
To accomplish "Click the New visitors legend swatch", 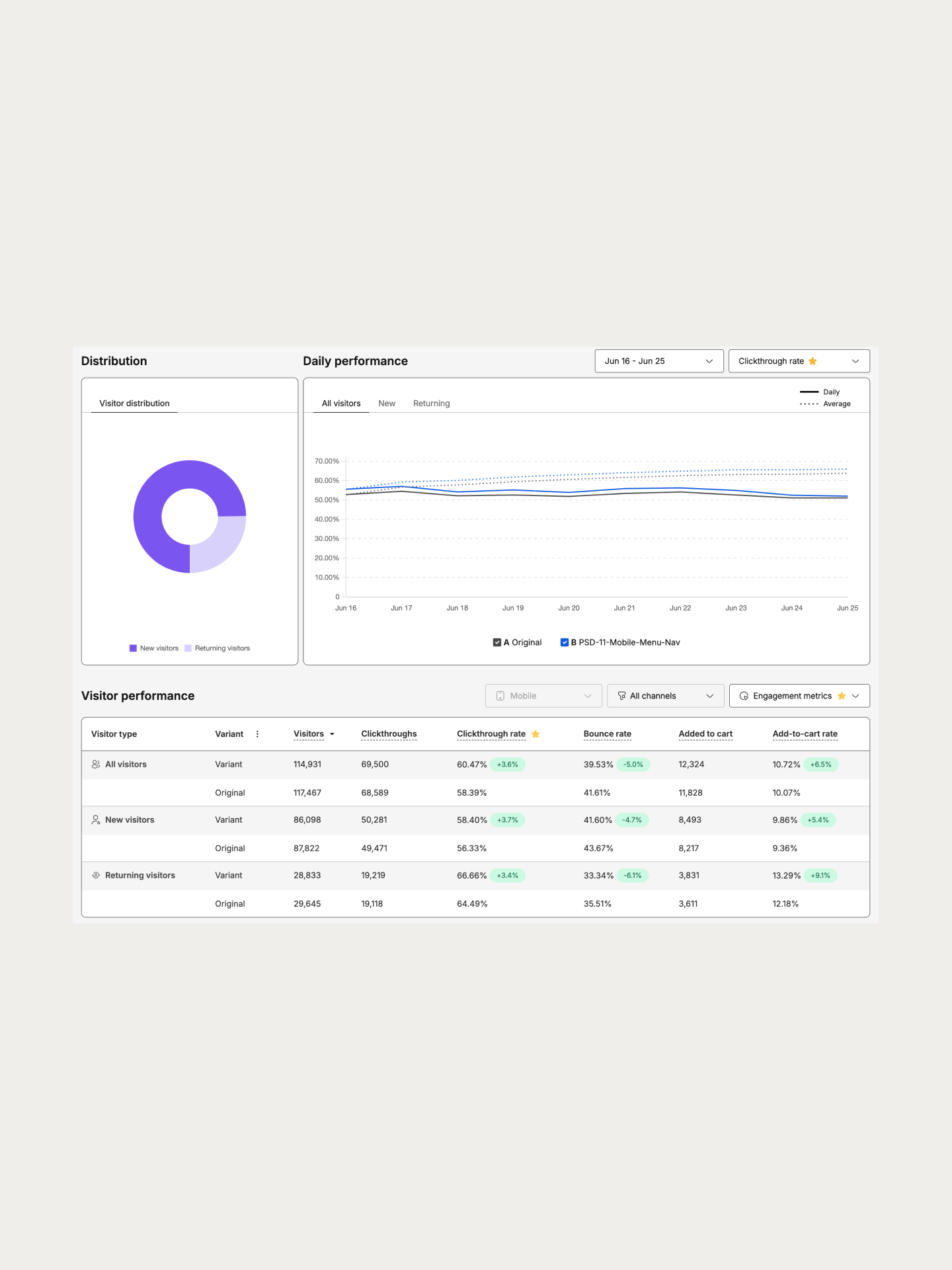I will pyautogui.click(x=133, y=648).
